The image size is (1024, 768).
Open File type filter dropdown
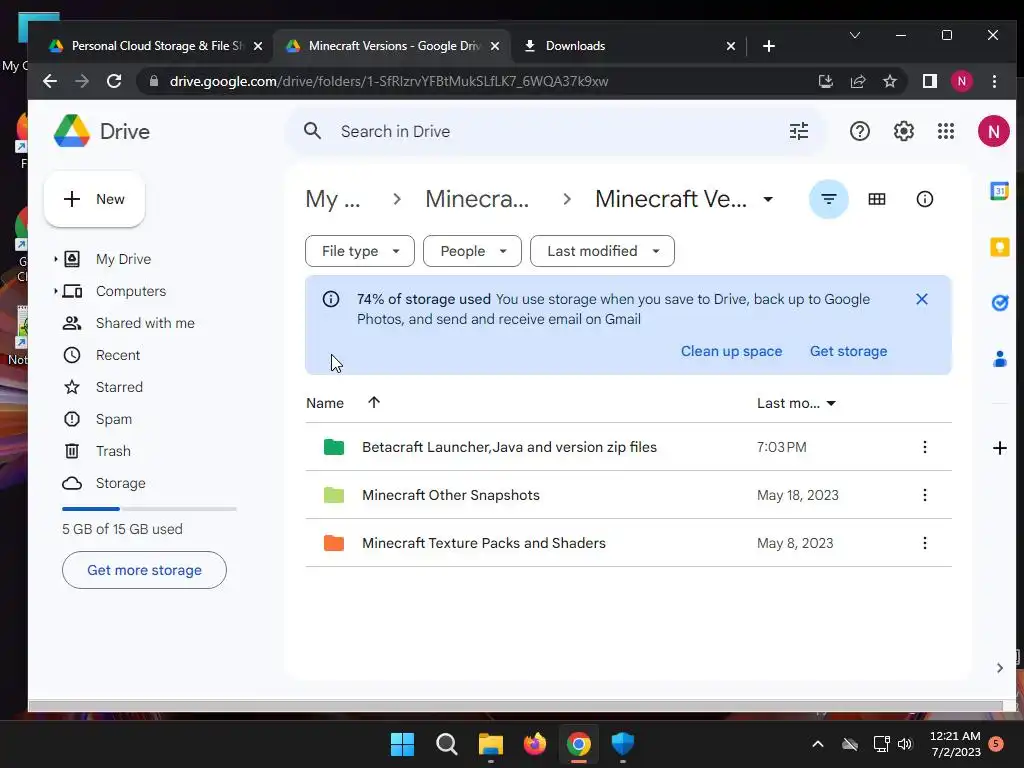point(360,251)
